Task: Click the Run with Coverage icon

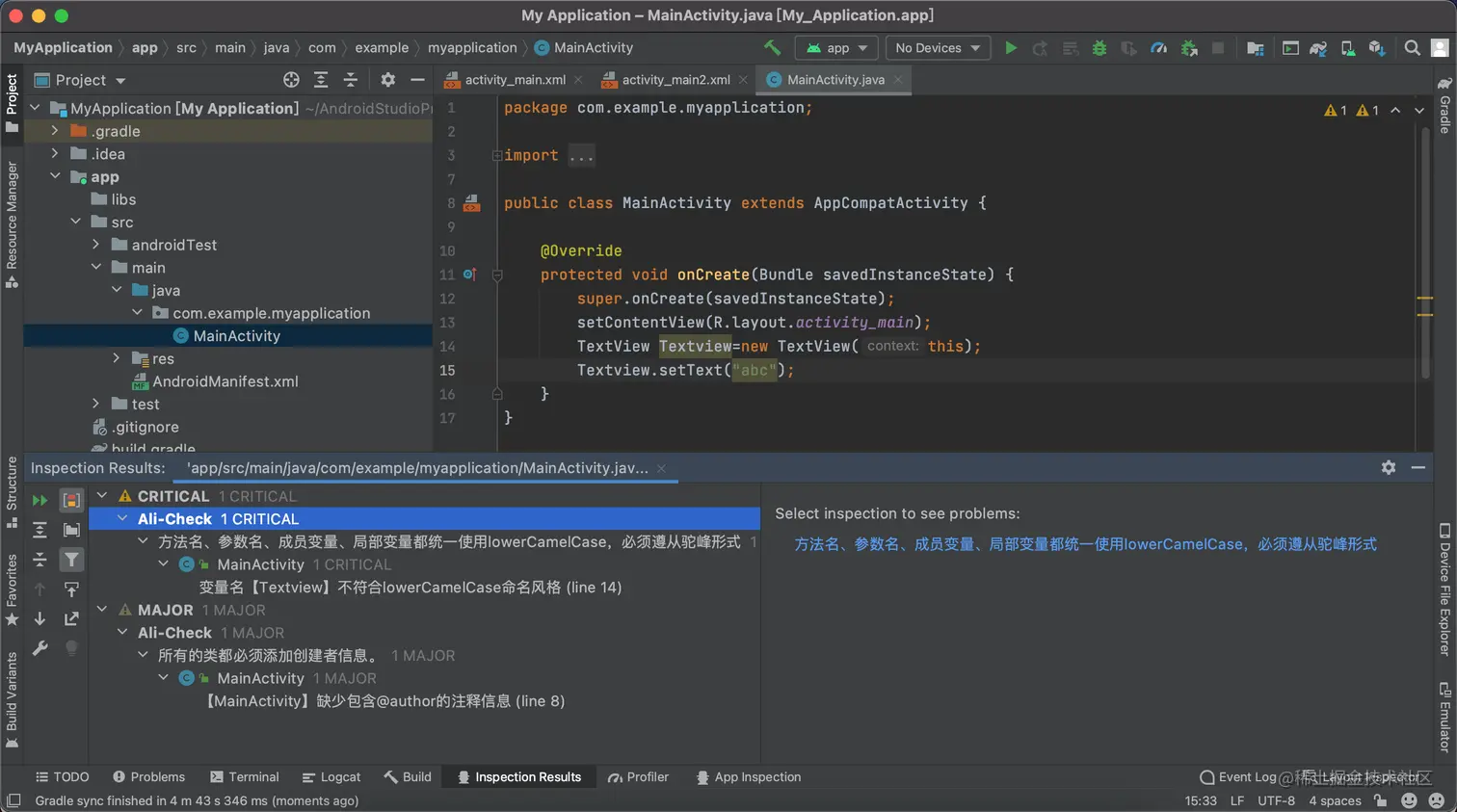Action: pyautogui.click(x=1128, y=47)
